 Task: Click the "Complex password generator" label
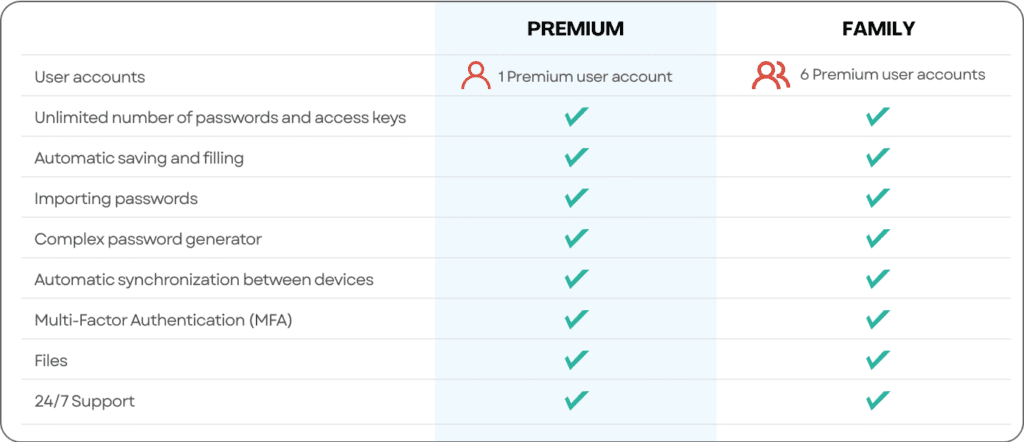pyautogui.click(x=148, y=239)
